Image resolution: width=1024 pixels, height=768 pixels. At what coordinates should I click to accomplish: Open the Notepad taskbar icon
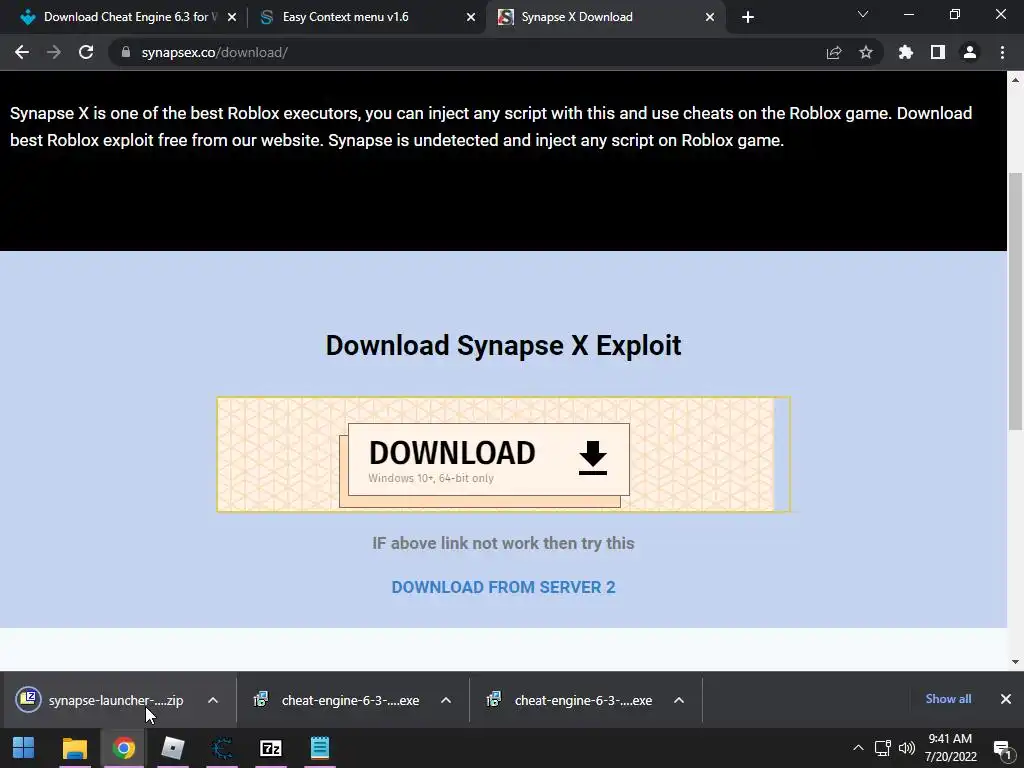319,748
